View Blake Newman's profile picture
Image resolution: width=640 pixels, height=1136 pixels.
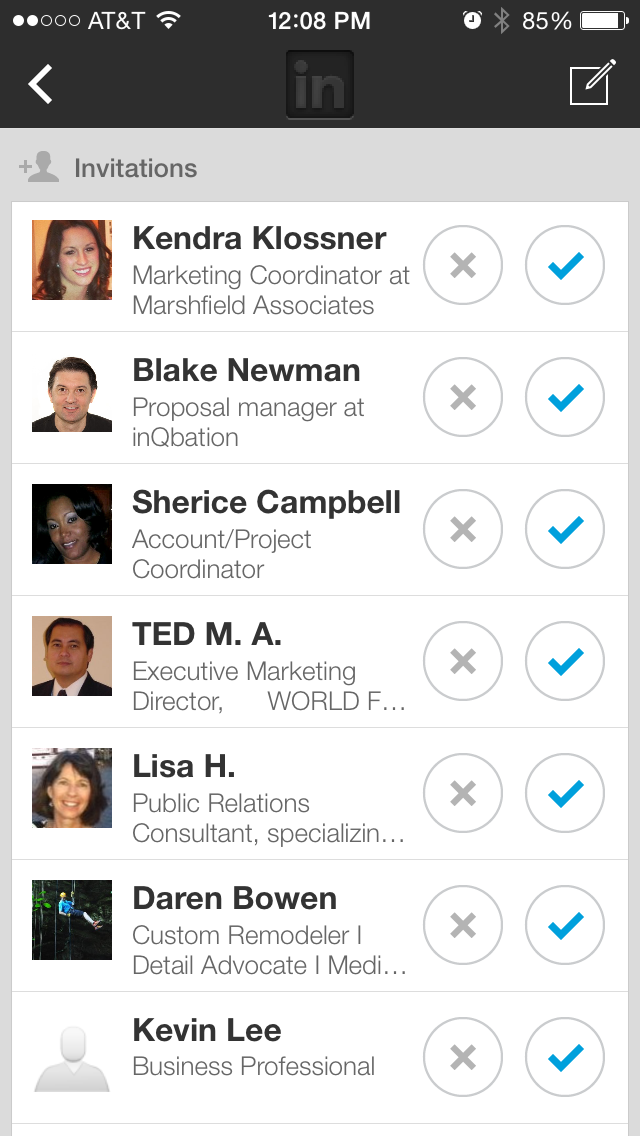(x=72, y=393)
